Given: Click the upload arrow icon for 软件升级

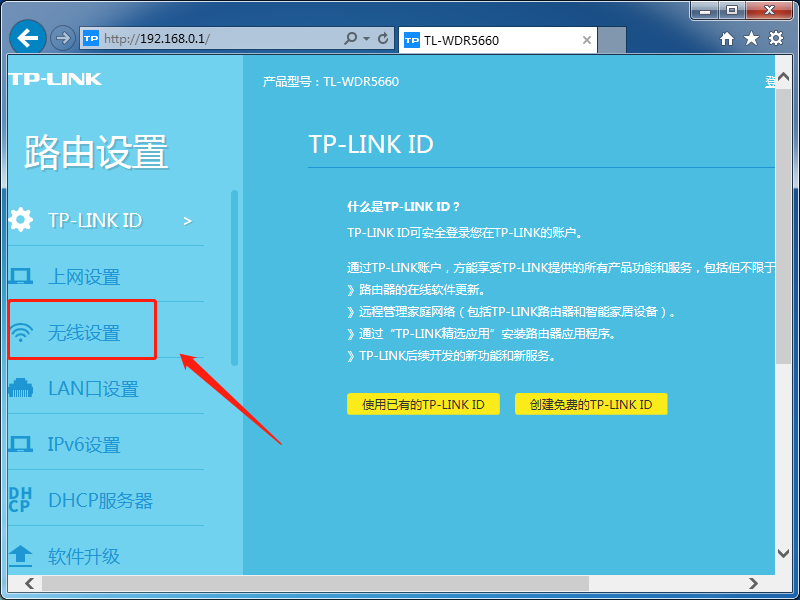Looking at the screenshot, I should (x=21, y=556).
